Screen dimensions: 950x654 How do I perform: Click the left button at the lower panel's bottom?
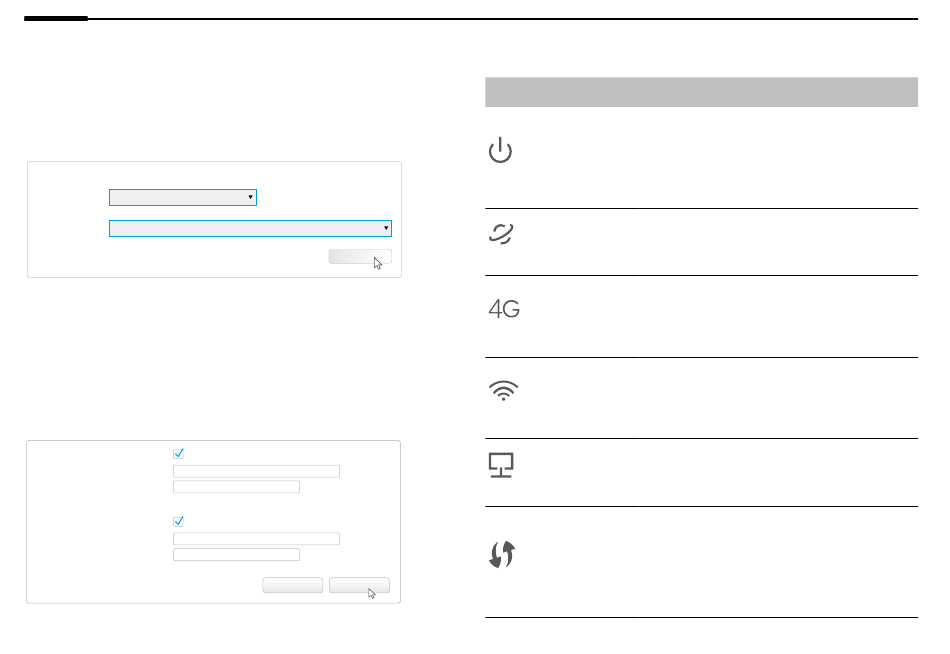coord(293,585)
